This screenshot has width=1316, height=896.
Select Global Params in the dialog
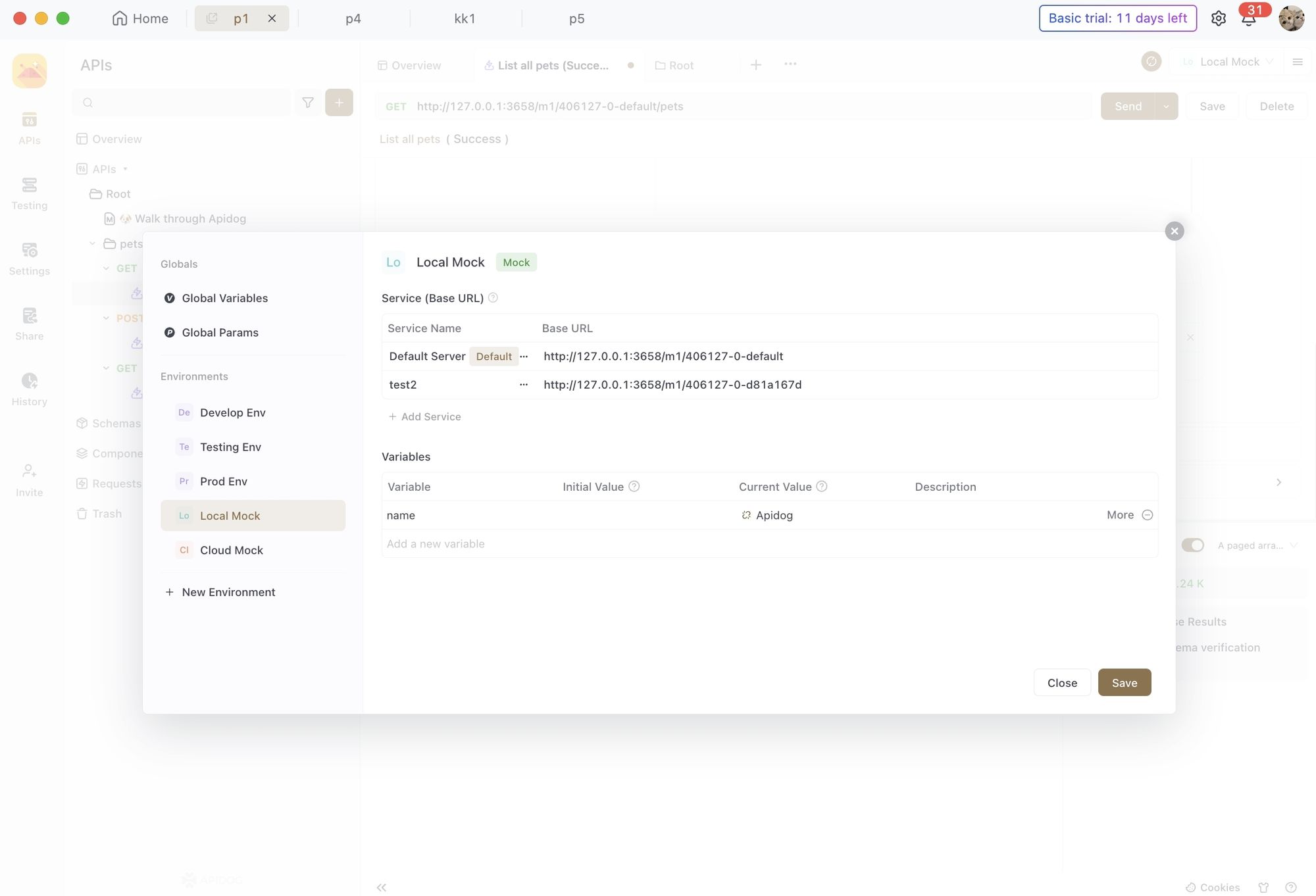[x=253, y=332]
